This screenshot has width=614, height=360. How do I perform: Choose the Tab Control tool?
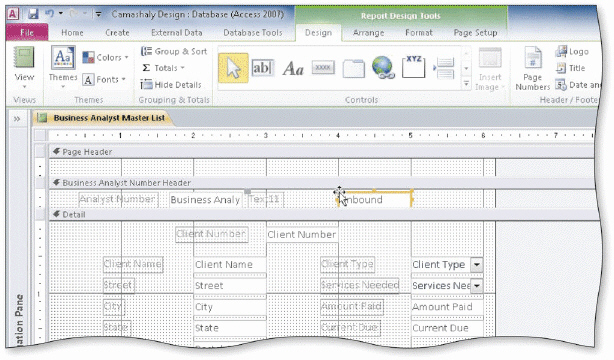(x=353, y=69)
